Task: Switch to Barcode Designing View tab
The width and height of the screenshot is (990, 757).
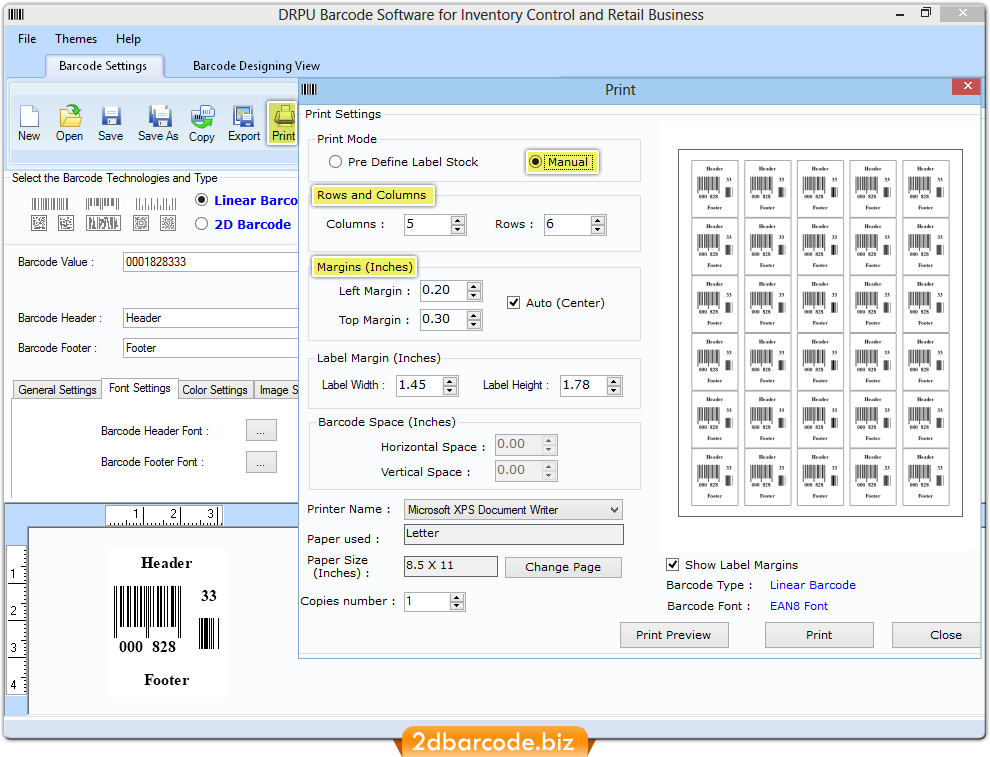Action: (256, 66)
